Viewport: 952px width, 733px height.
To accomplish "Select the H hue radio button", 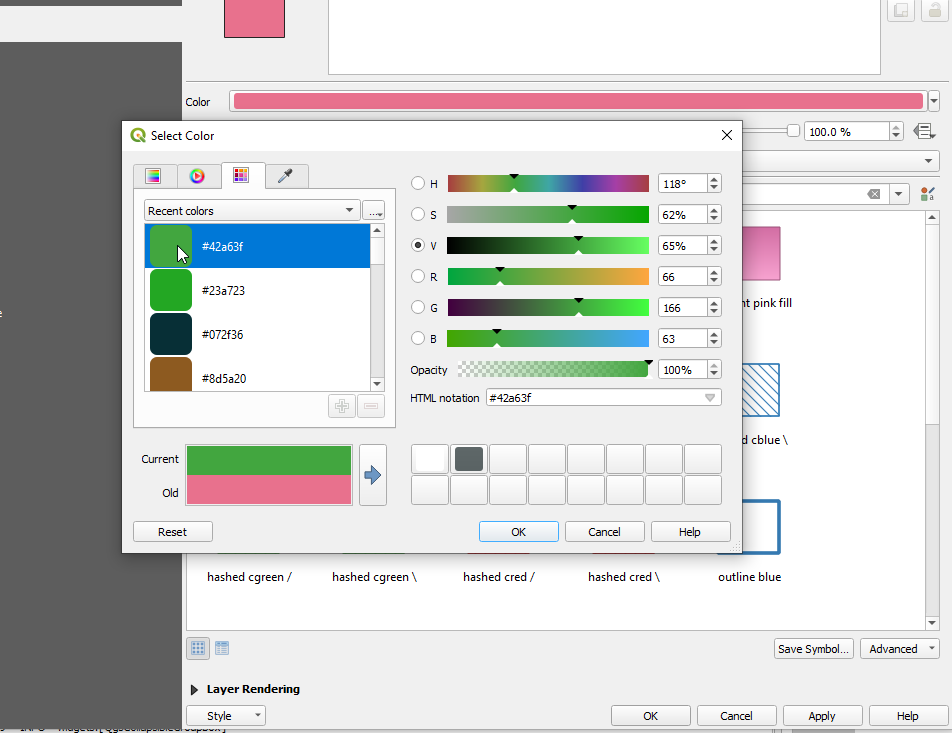I will 418,184.
